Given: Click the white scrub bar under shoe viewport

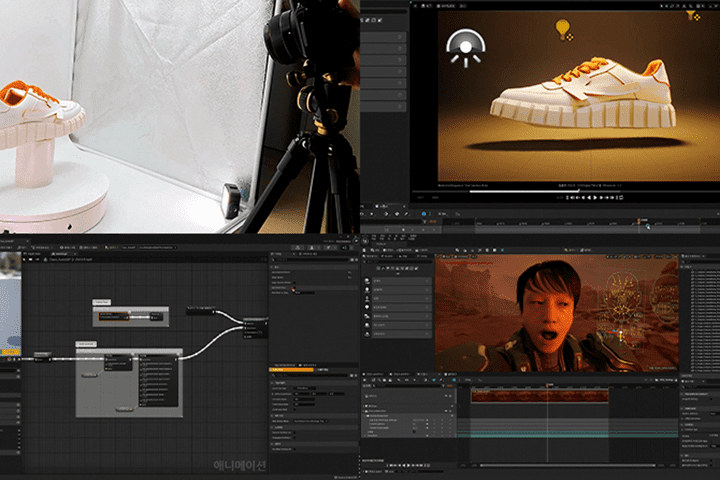Looking at the screenshot, I should [524, 191].
